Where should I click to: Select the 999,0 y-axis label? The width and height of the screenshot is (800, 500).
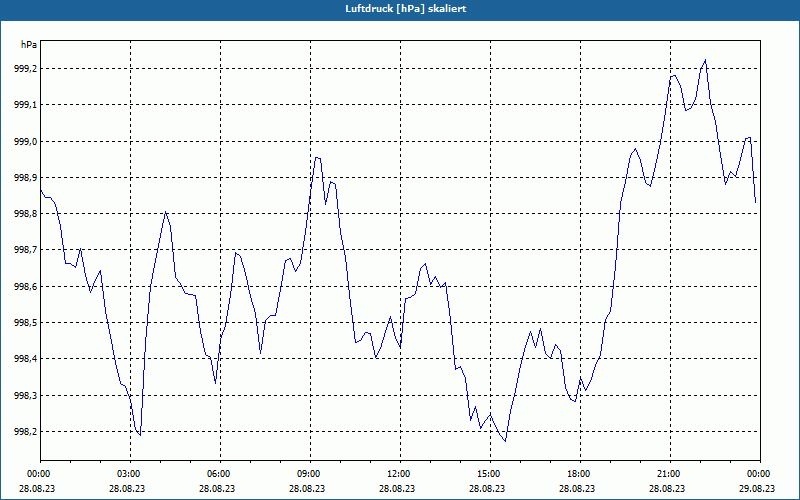26,141
